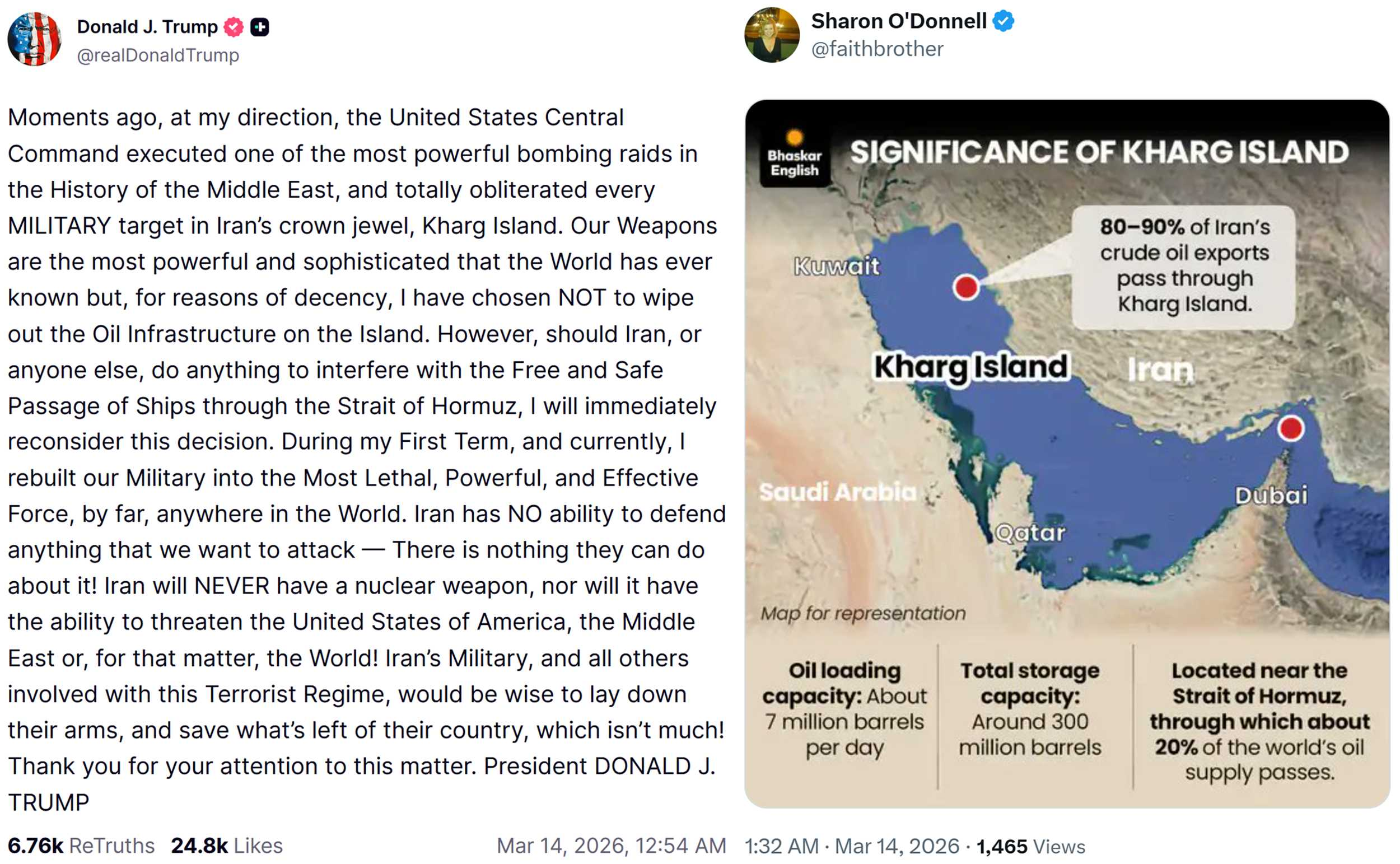View the 24.8k Likes count
The height and width of the screenshot is (864, 1400).
[x=226, y=846]
